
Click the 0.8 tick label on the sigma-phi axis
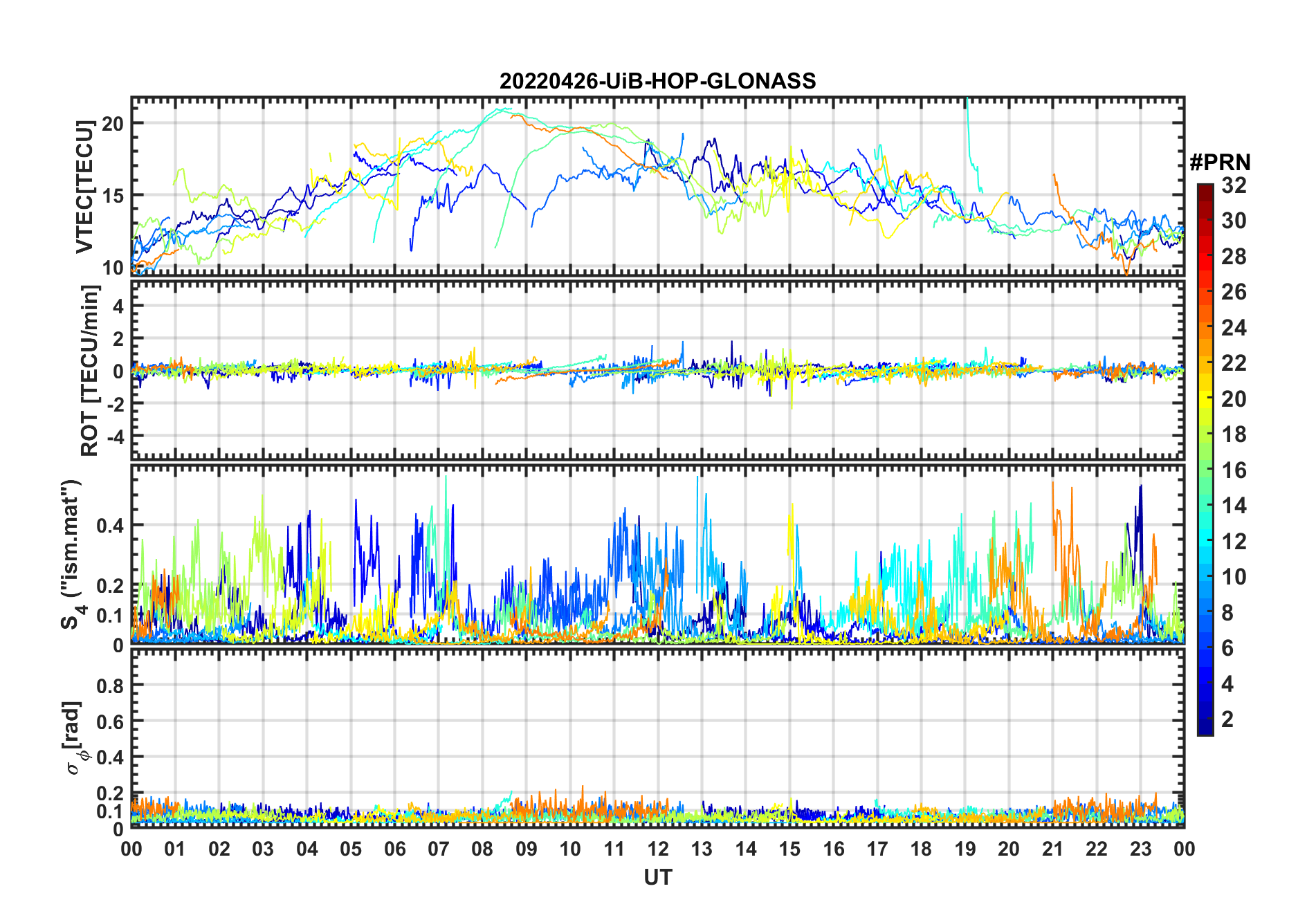click(x=111, y=686)
